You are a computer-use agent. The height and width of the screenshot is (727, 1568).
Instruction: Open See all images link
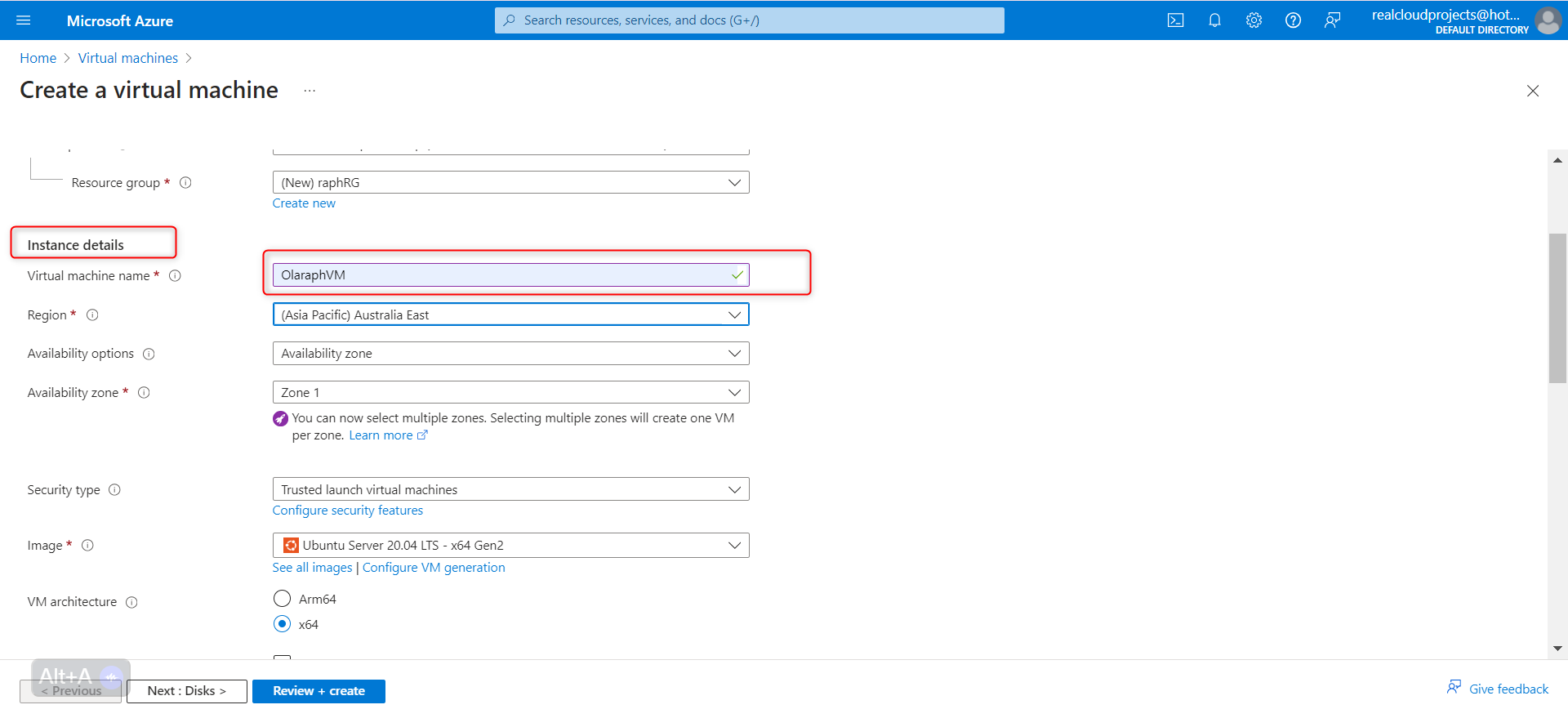[x=313, y=568]
